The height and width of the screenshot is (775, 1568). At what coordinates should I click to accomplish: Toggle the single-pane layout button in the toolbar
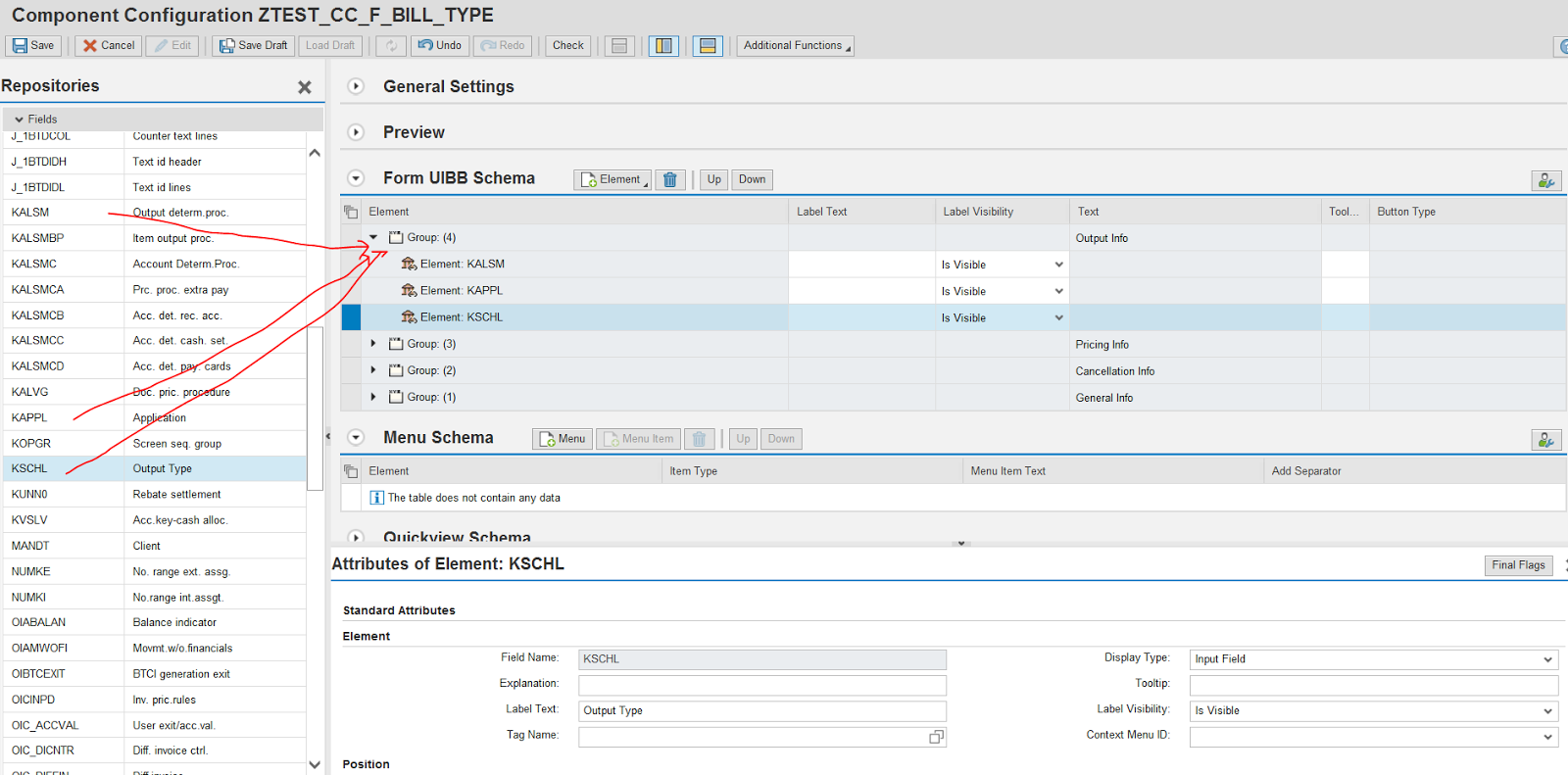pos(618,46)
